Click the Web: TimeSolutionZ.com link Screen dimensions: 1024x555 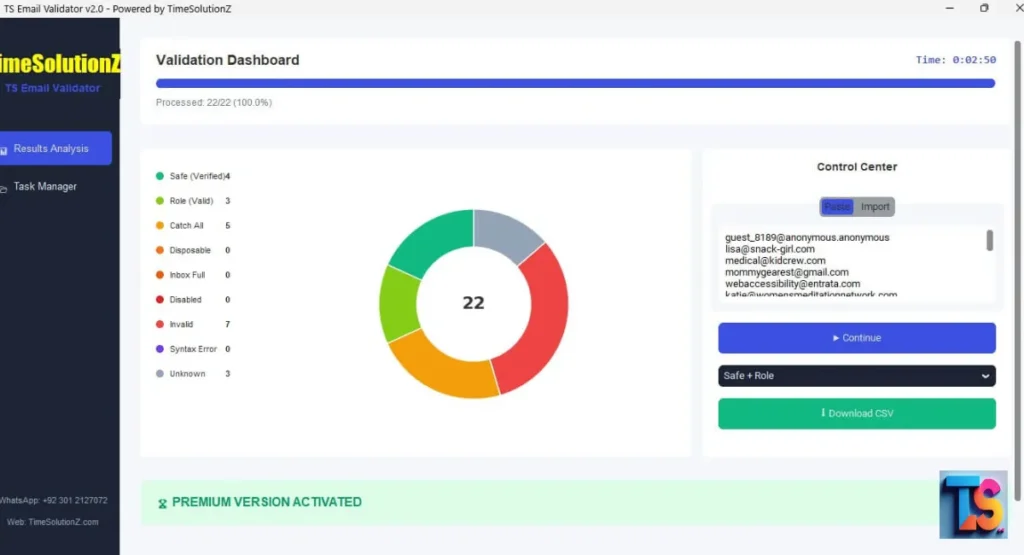[52, 522]
